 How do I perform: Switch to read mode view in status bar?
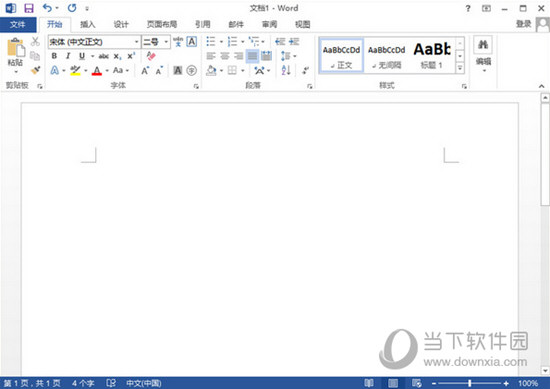click(369, 383)
